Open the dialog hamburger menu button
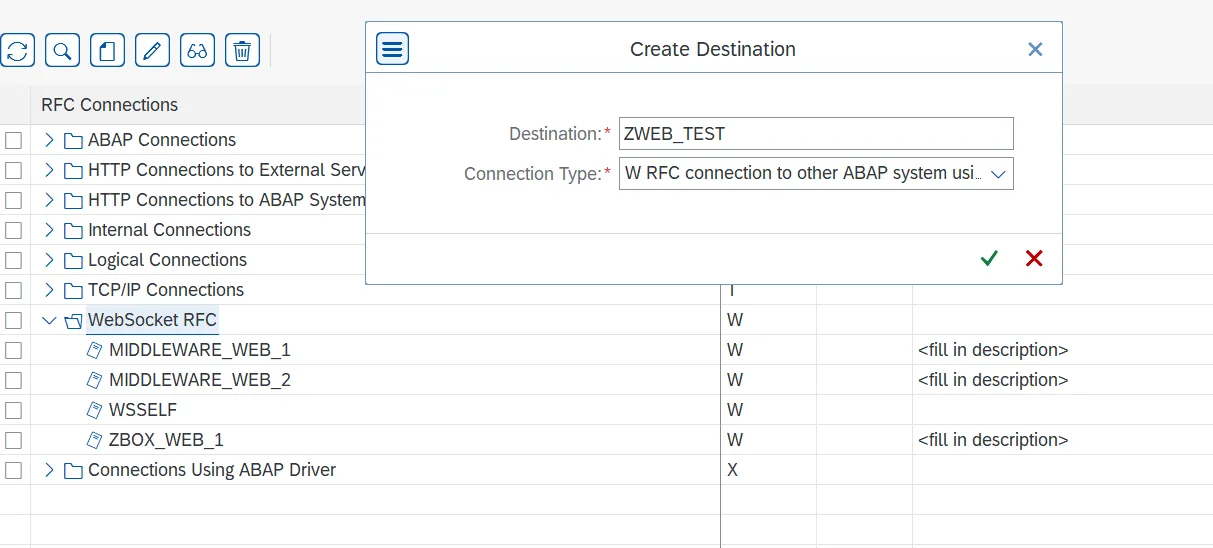The width and height of the screenshot is (1213, 548). [392, 48]
